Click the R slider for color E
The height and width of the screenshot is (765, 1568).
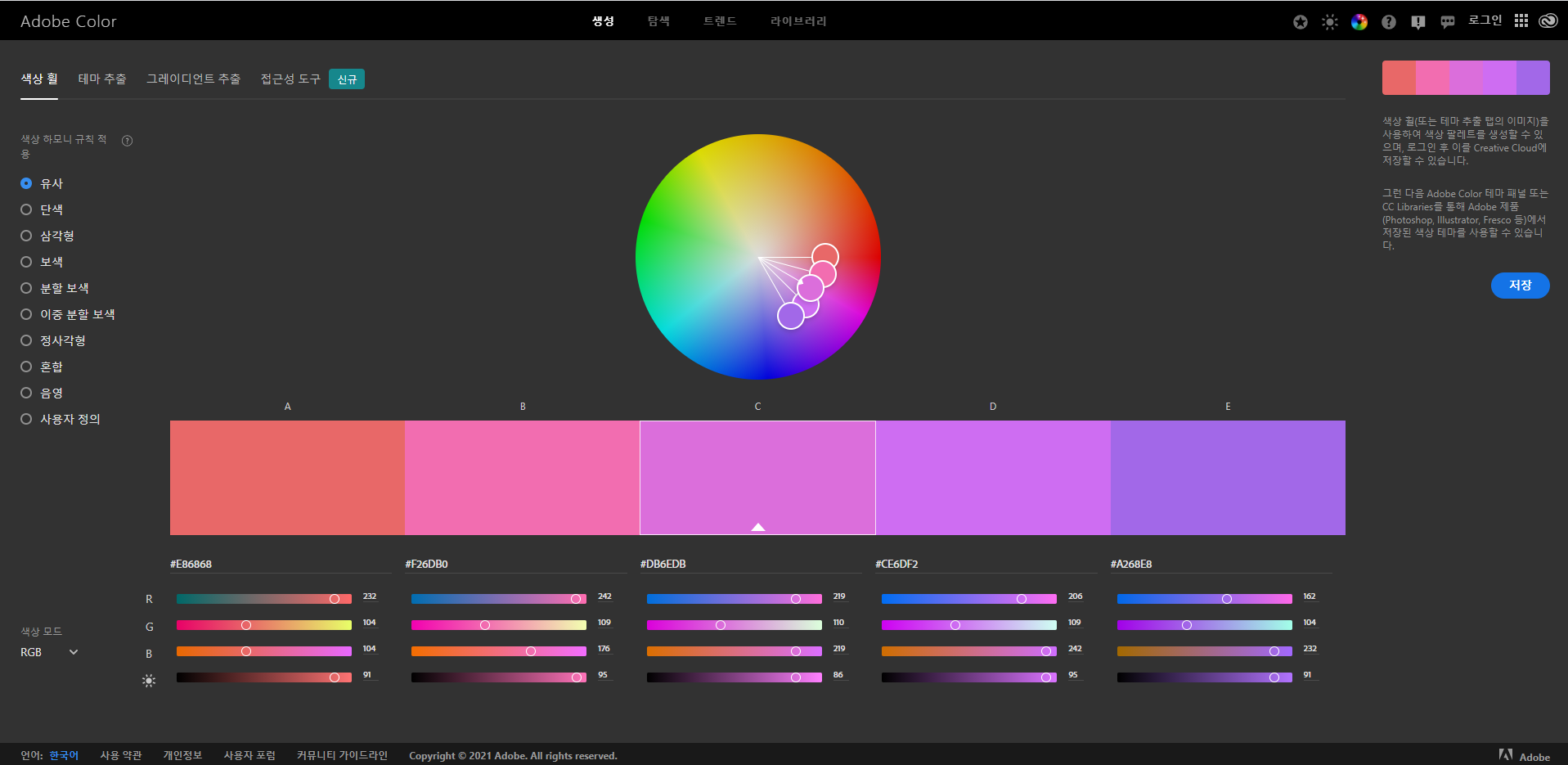[1205, 599]
